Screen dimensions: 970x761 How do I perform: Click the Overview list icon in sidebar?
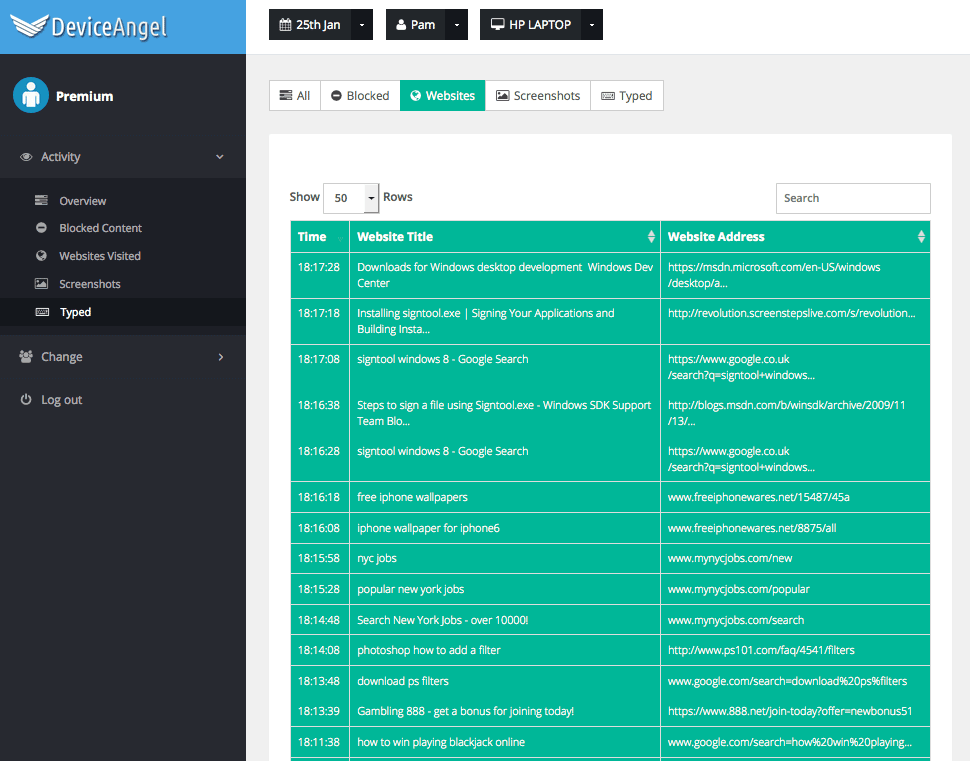(x=41, y=200)
